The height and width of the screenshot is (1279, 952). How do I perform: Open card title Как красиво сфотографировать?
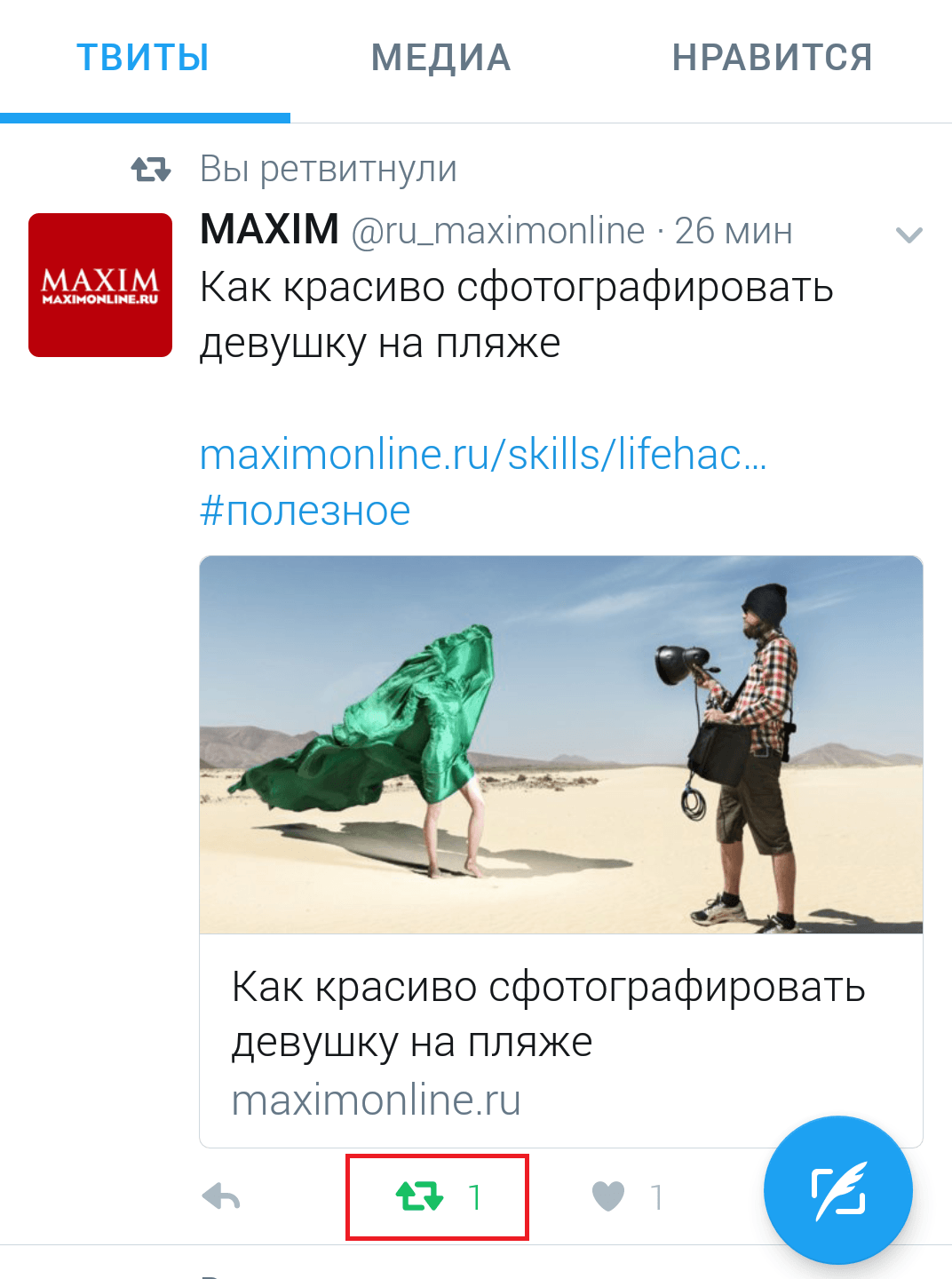(x=549, y=987)
